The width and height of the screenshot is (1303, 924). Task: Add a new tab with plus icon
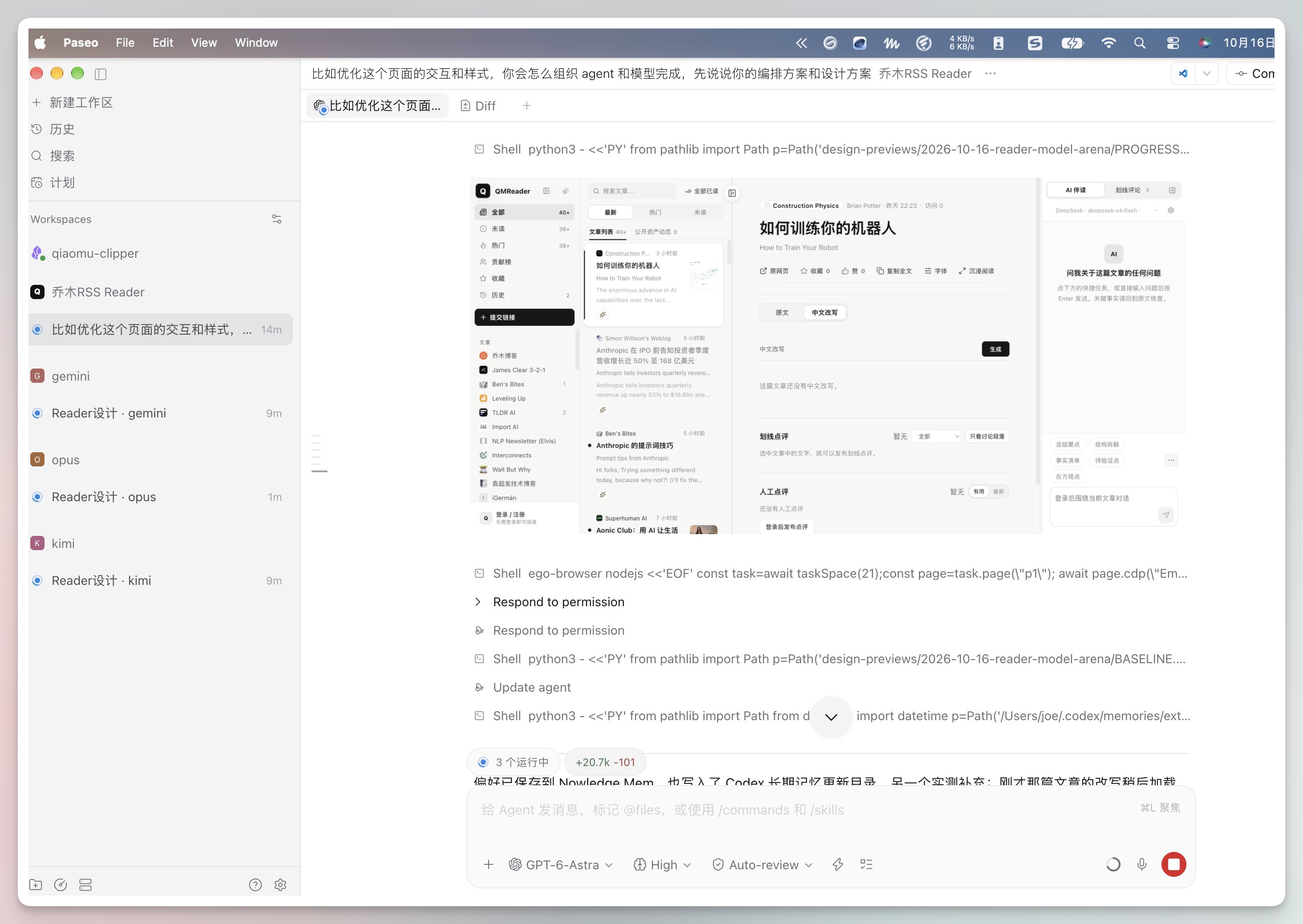point(526,106)
